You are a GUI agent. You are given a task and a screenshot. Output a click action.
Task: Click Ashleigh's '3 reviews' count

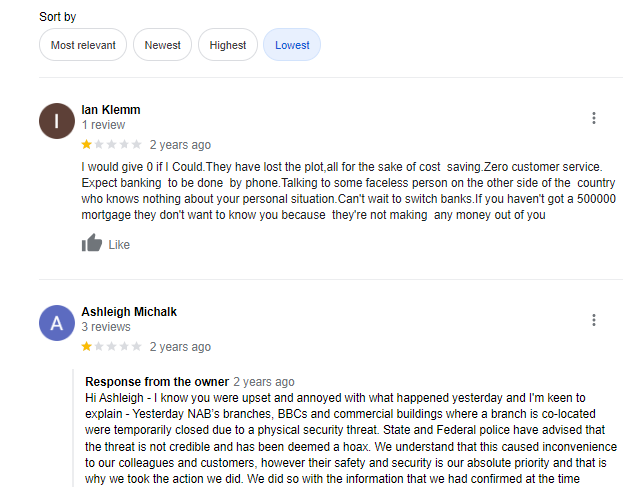coord(106,327)
